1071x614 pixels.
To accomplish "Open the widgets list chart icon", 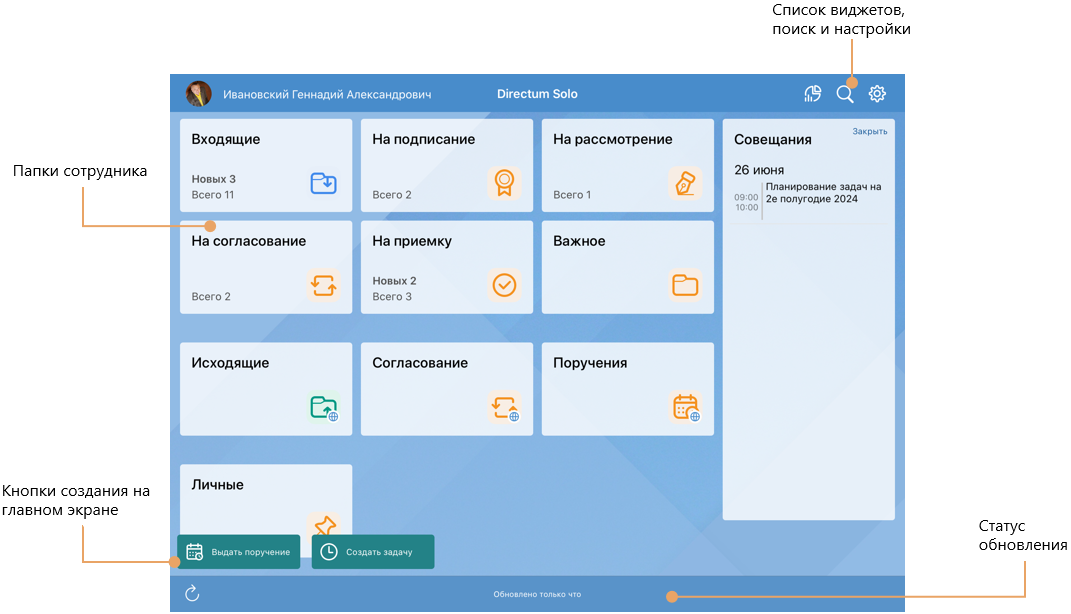I will pyautogui.click(x=813, y=94).
